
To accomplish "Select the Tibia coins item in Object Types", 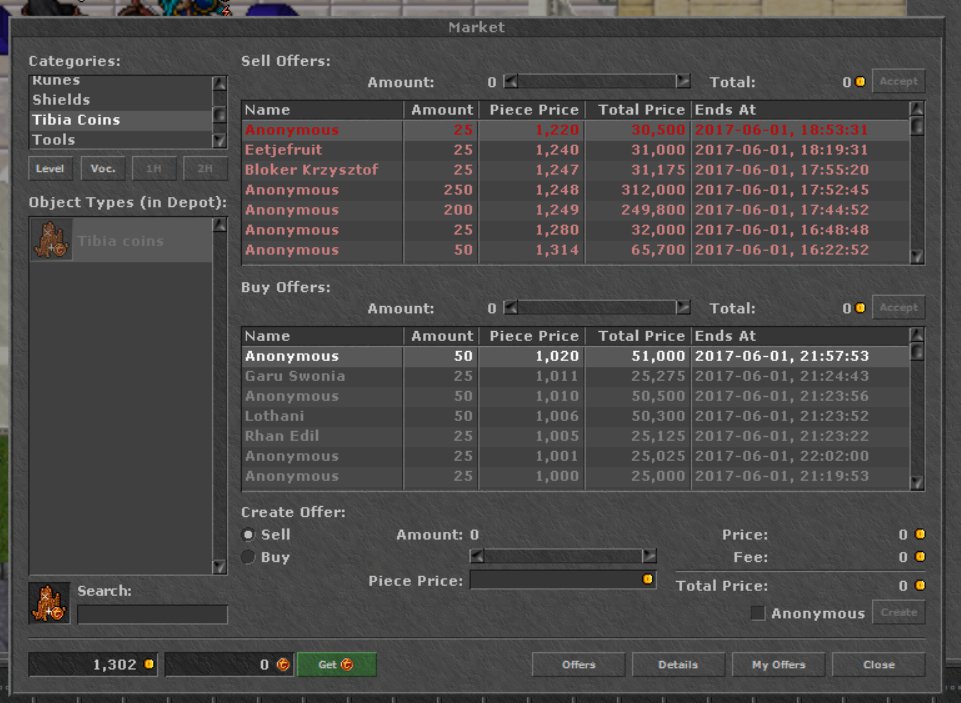I will [121, 240].
